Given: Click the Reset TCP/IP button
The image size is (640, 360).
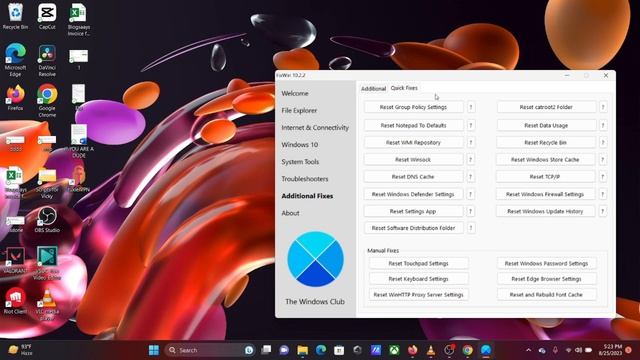Looking at the screenshot, I should [546, 177].
